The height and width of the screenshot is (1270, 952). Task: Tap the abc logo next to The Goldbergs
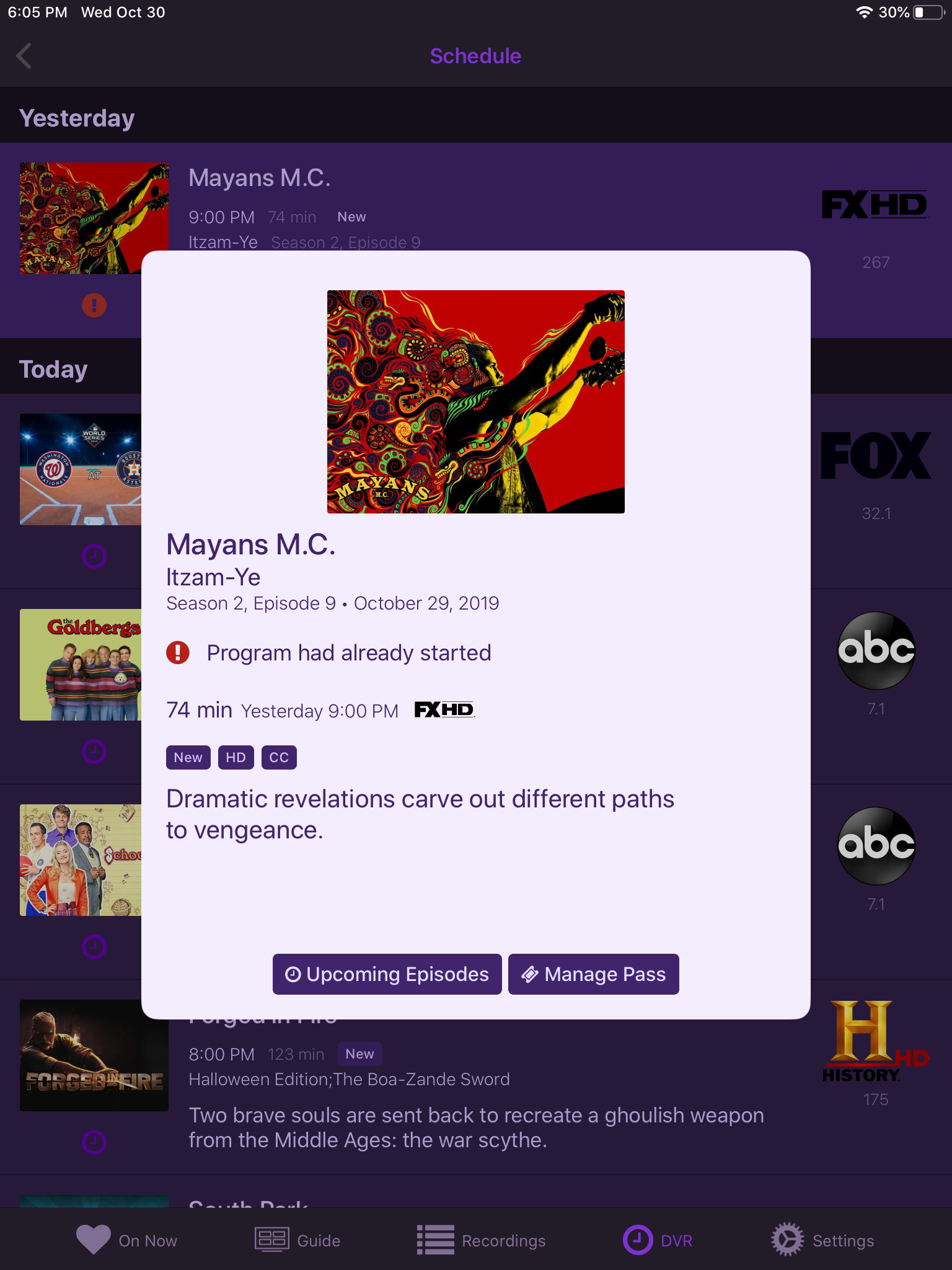click(x=876, y=651)
